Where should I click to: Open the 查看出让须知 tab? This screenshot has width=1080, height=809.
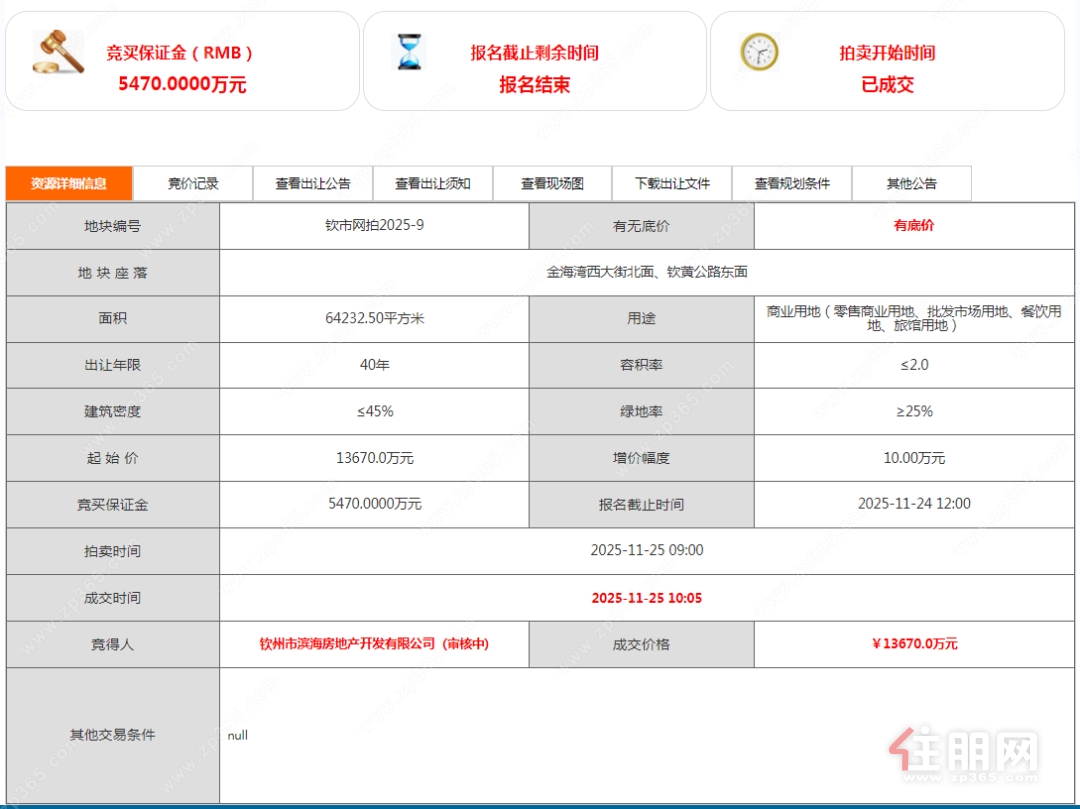click(432, 184)
